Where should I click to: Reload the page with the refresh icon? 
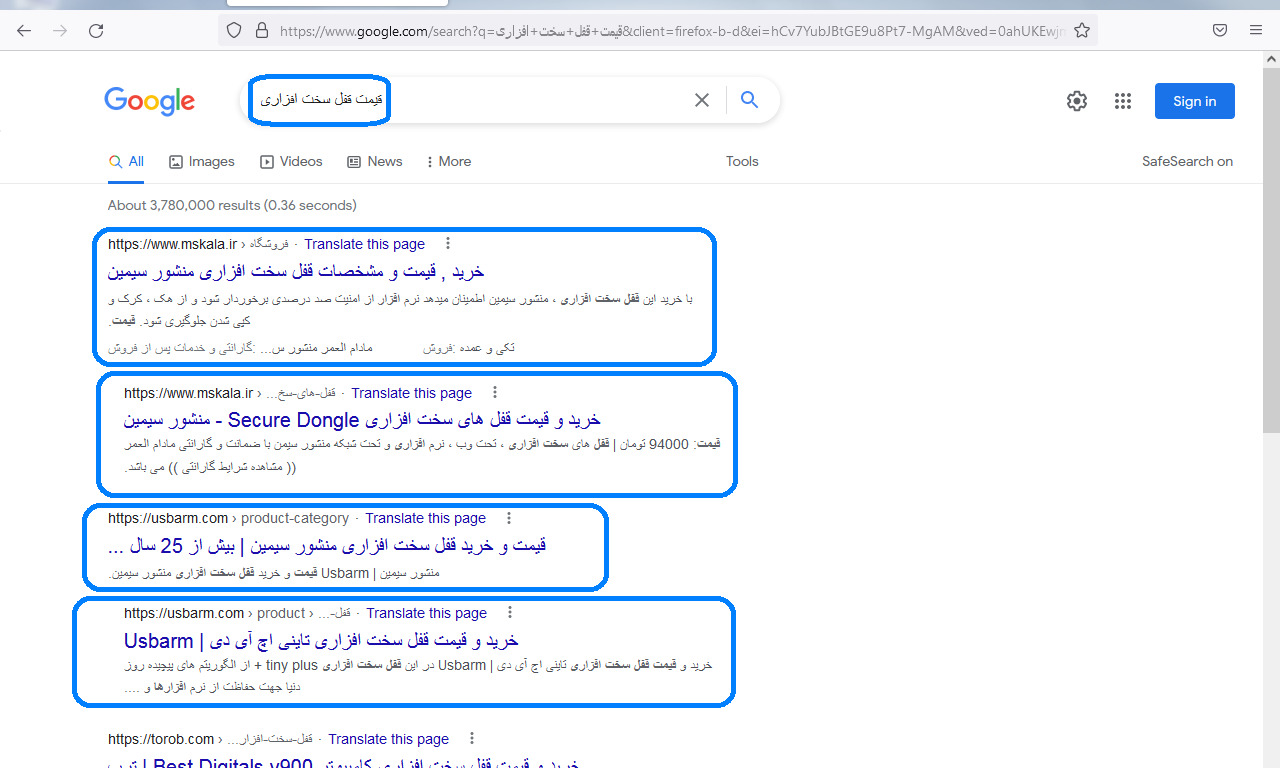(96, 31)
